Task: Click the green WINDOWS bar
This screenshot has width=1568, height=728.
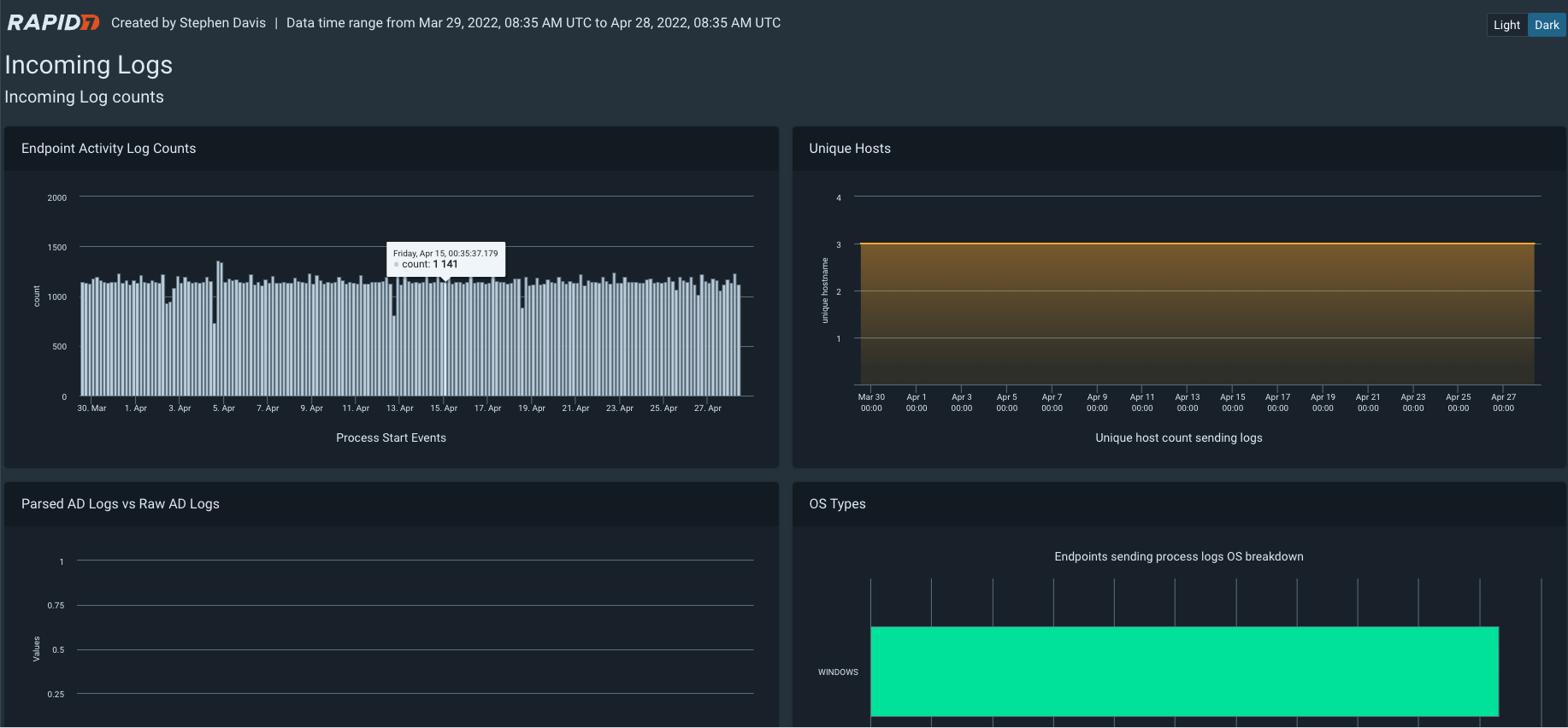Action: 1184,672
